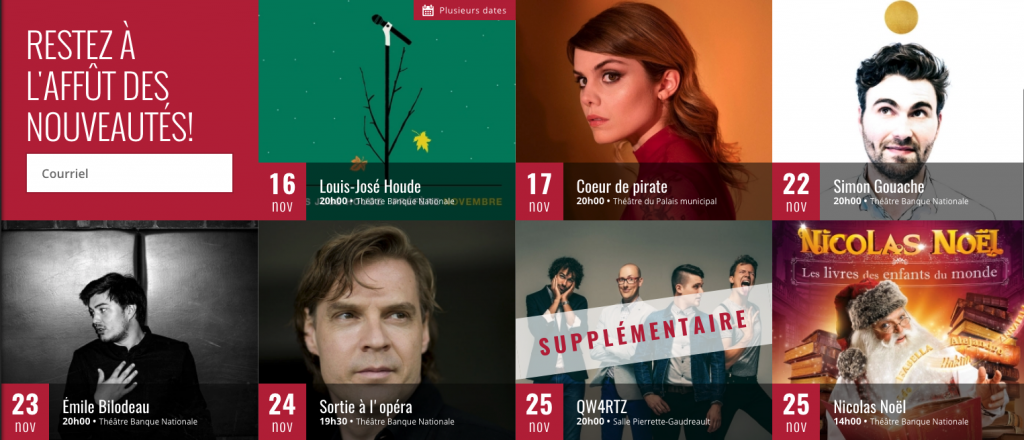Click the SUPPLÉMENTAIRE banner on the QW4RTZ photo
Image resolution: width=1024 pixels, height=440 pixels.
(643, 334)
